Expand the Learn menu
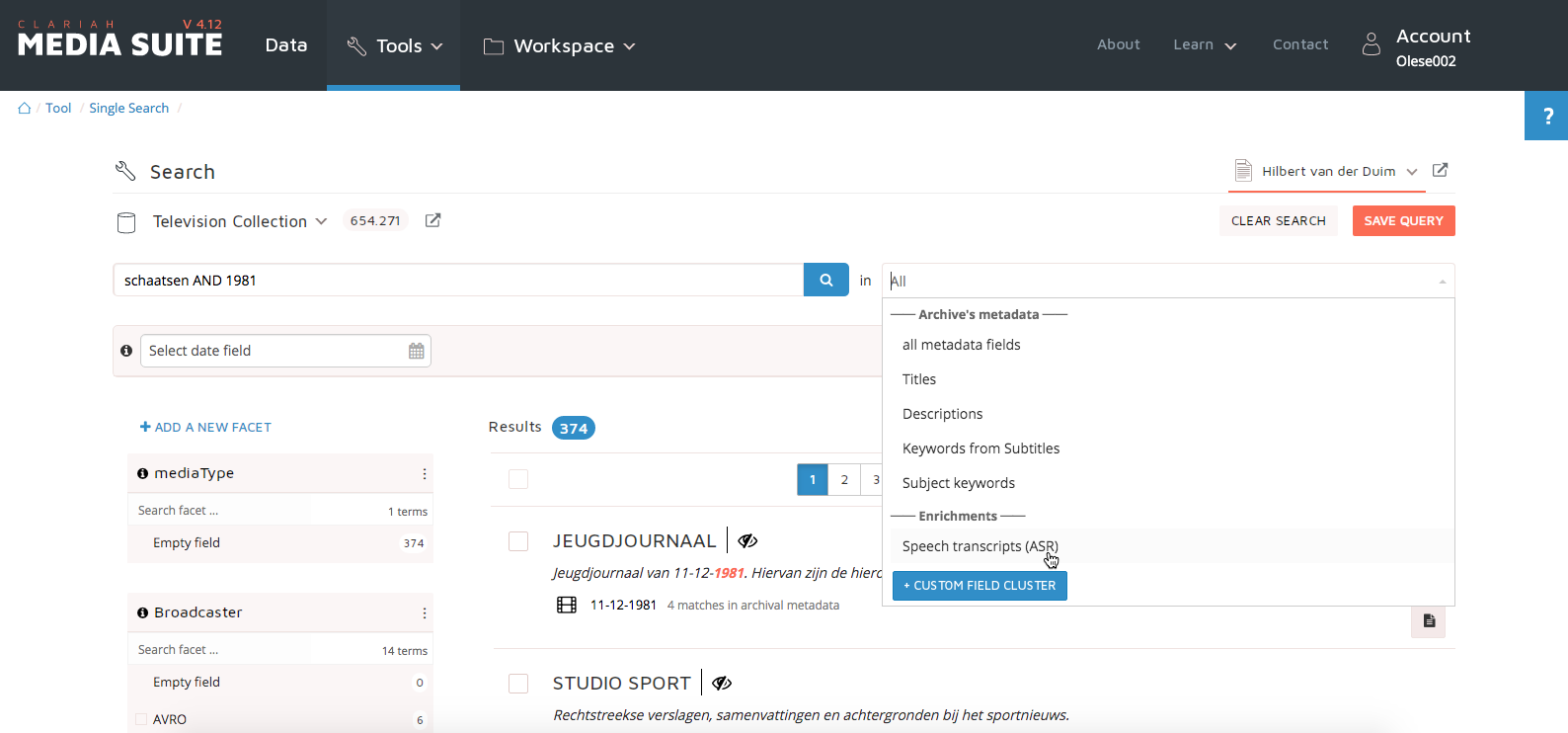 point(1204,45)
